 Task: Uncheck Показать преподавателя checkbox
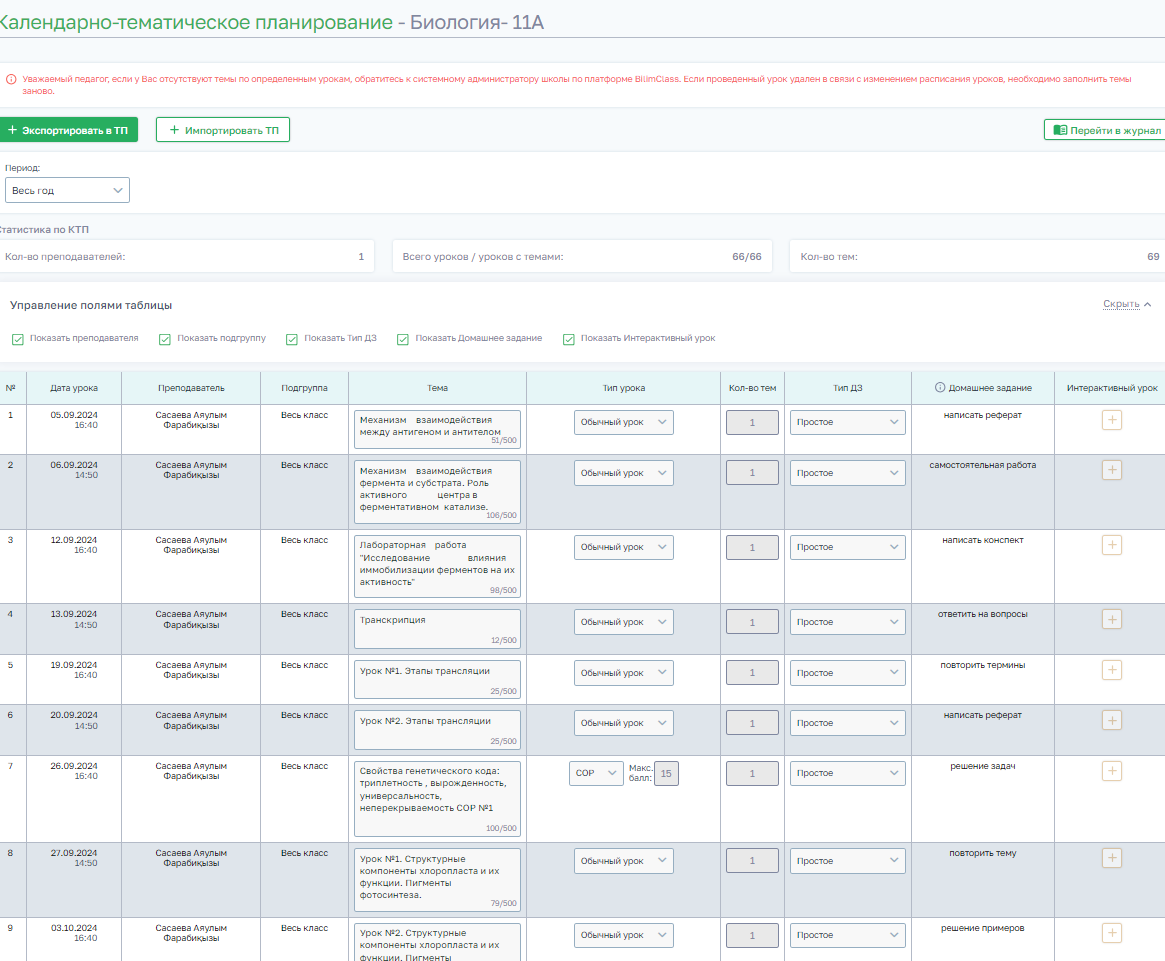point(18,339)
